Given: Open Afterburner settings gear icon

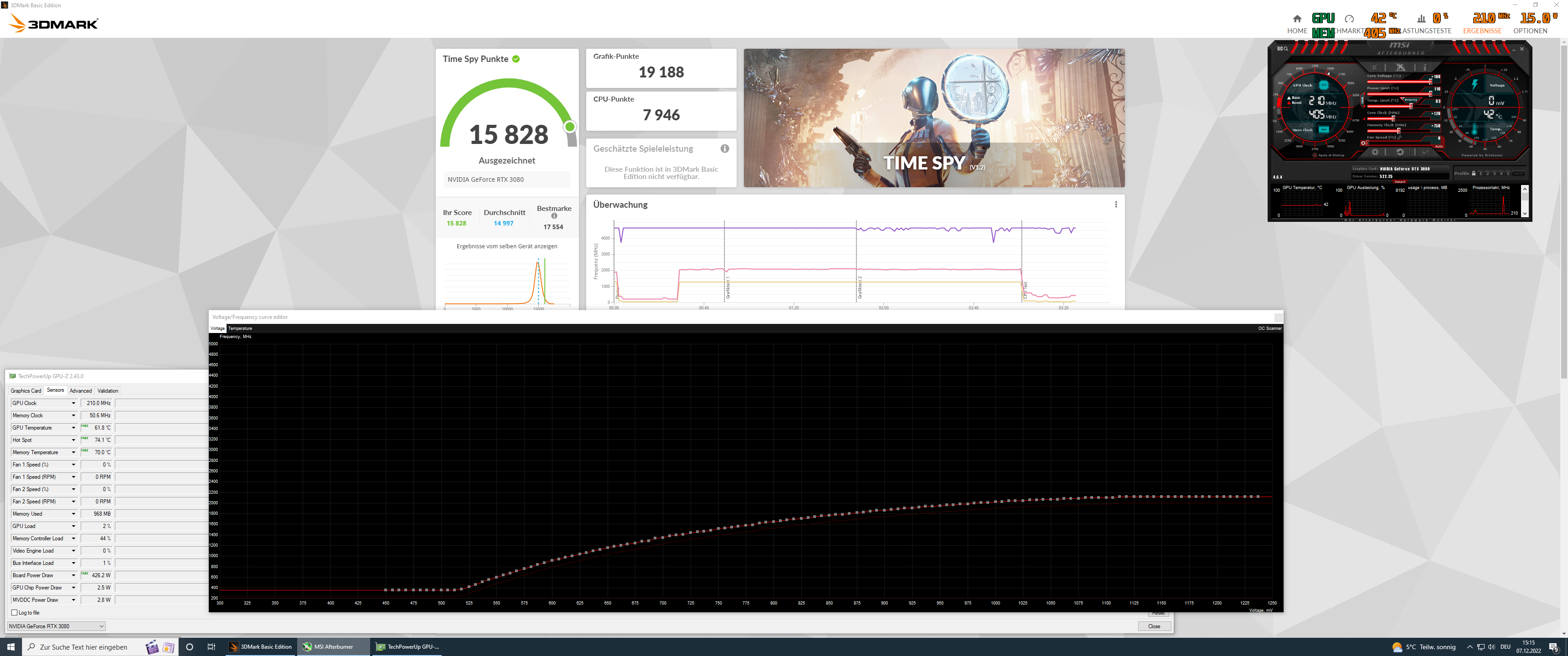Looking at the screenshot, I should point(1376,152).
